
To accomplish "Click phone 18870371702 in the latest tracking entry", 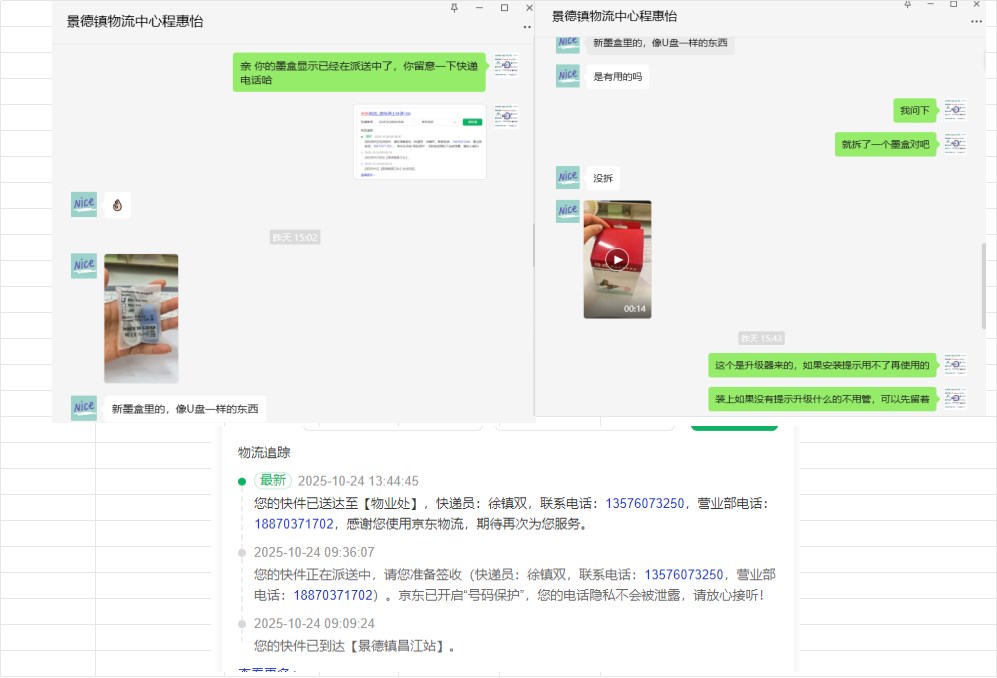I will [293, 524].
